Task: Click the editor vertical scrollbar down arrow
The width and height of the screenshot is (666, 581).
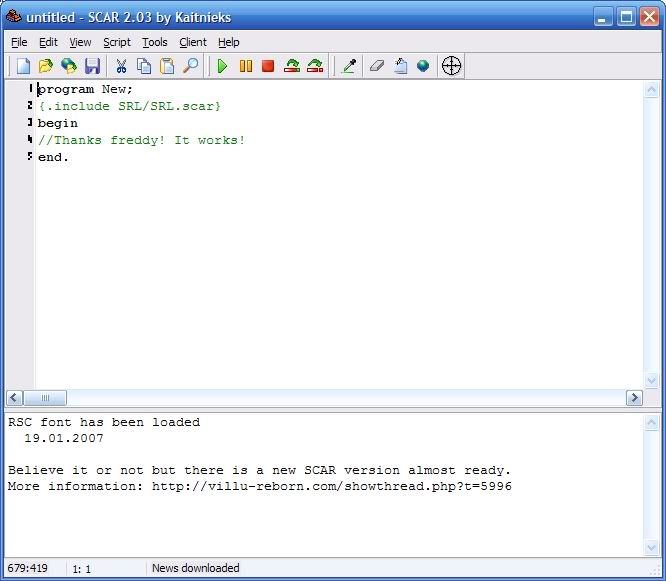Action: 652,381
